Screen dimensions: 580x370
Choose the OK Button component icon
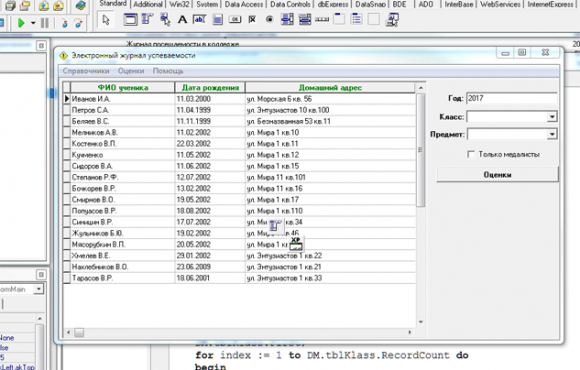pos(235,19)
